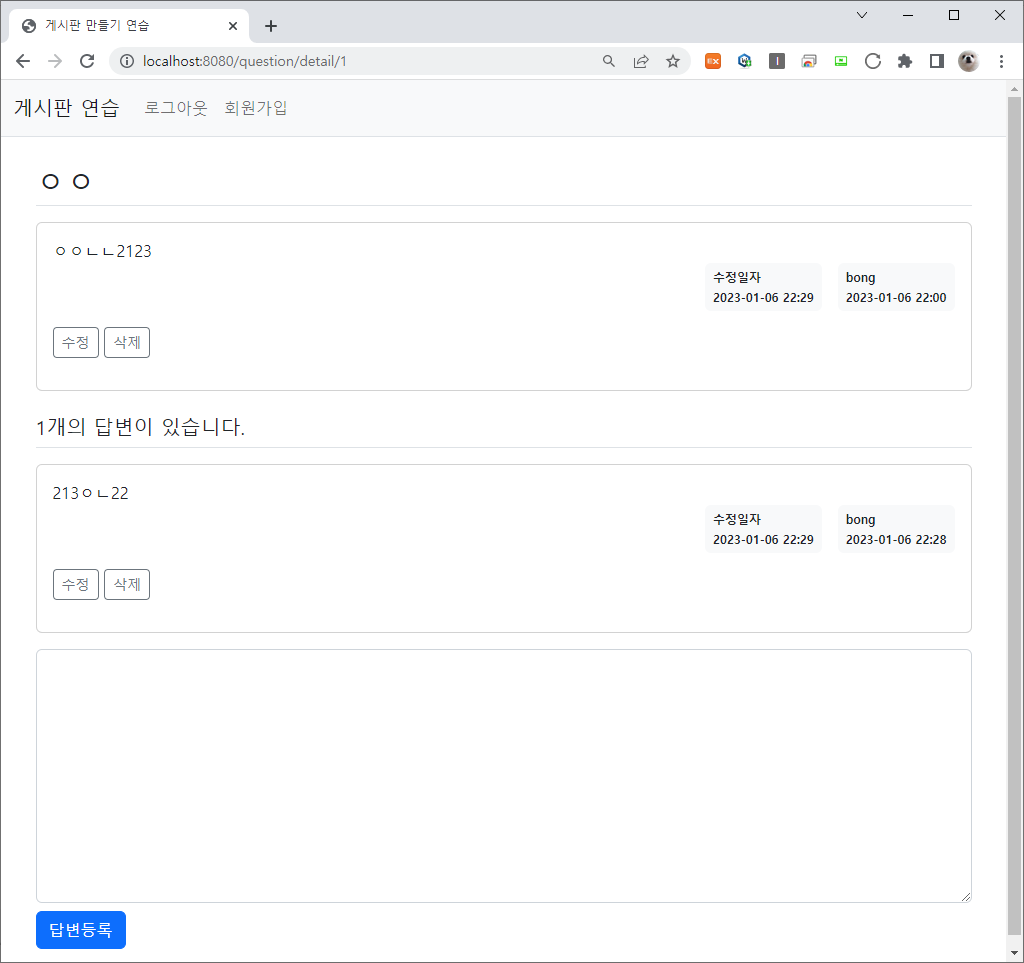Submit with the 답변등록 button
This screenshot has width=1024, height=963.
(x=81, y=930)
